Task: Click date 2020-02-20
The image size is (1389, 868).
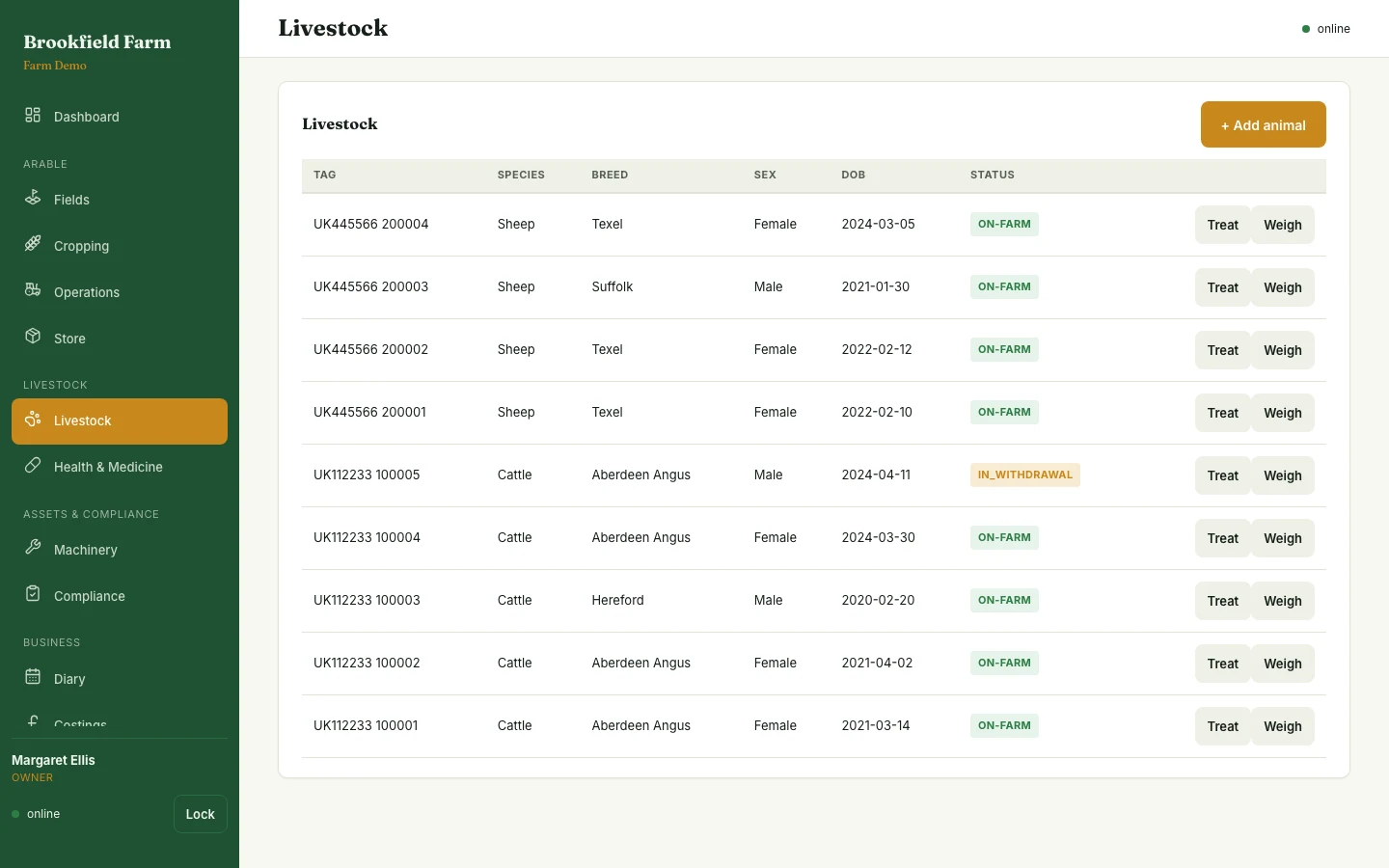Action: 878,600
